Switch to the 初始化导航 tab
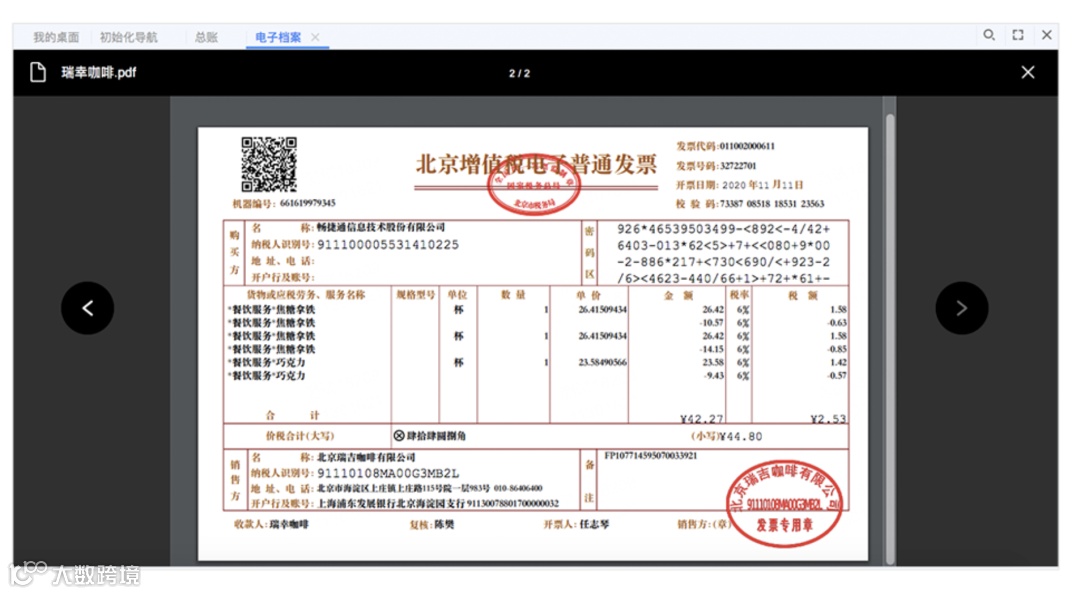The height and width of the screenshot is (594, 1080). 128,37
